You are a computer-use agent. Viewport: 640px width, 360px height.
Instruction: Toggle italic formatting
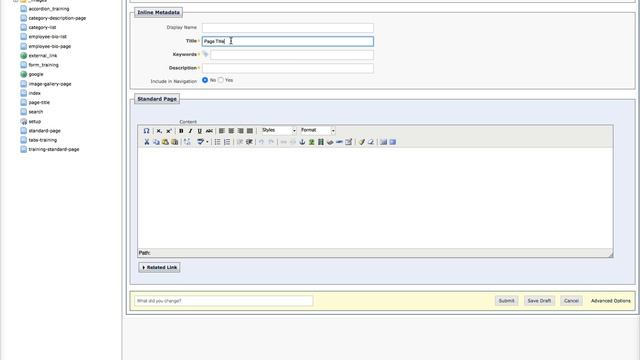(x=190, y=131)
